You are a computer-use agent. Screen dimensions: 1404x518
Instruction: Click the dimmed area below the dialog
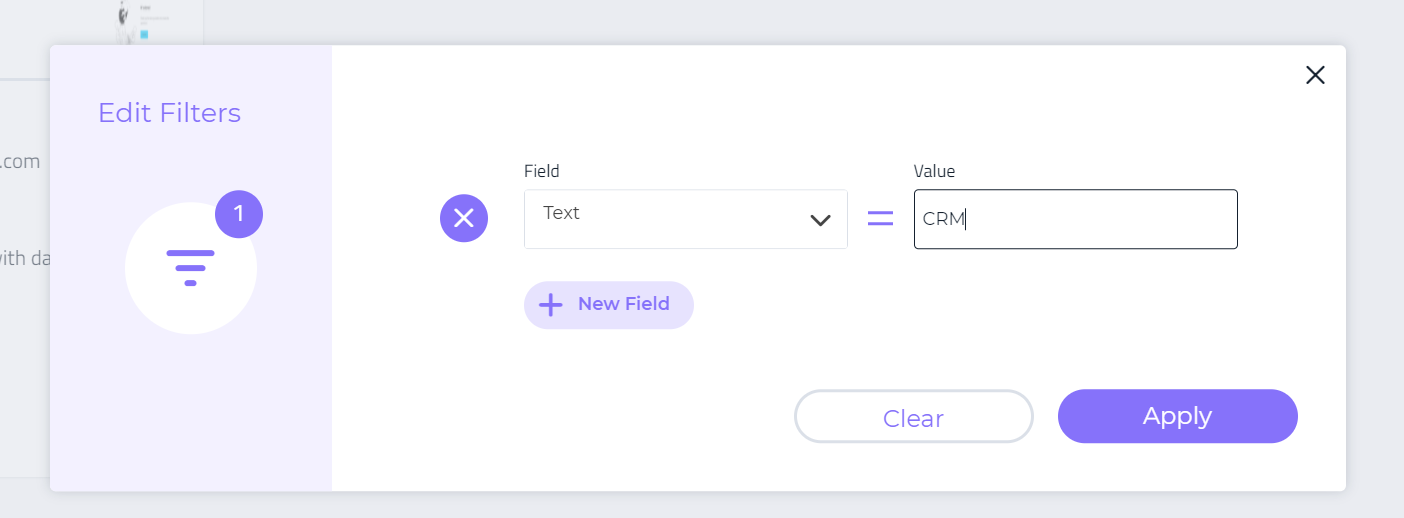tap(700, 506)
